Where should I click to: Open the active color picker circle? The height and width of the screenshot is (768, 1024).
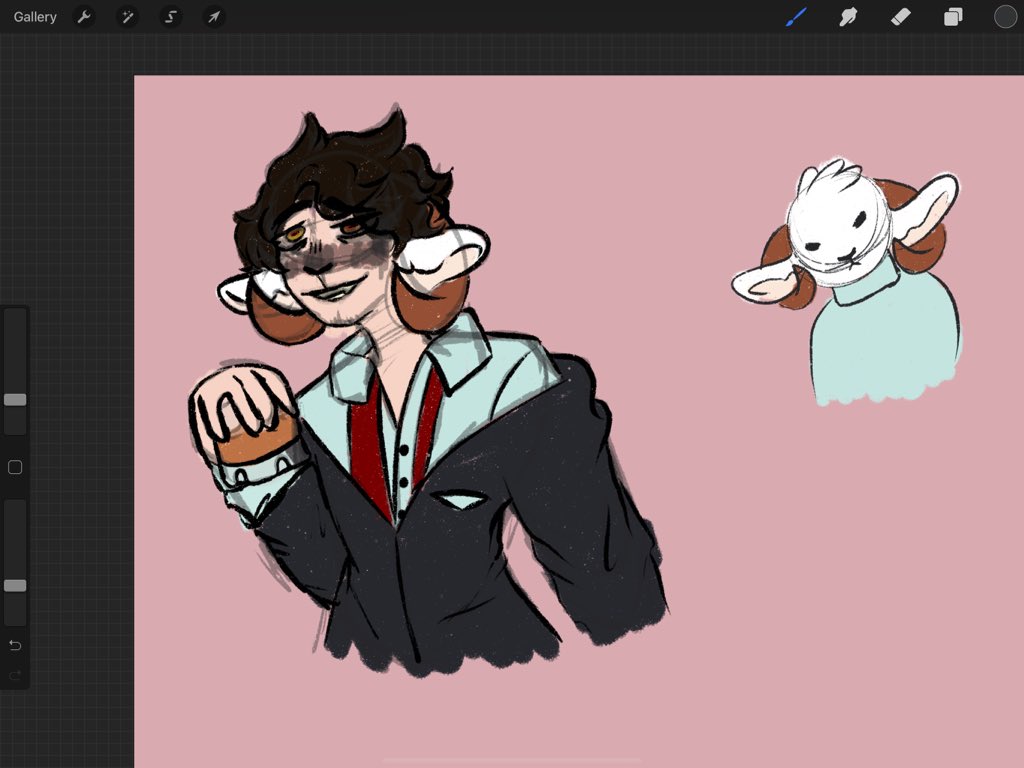point(1005,17)
